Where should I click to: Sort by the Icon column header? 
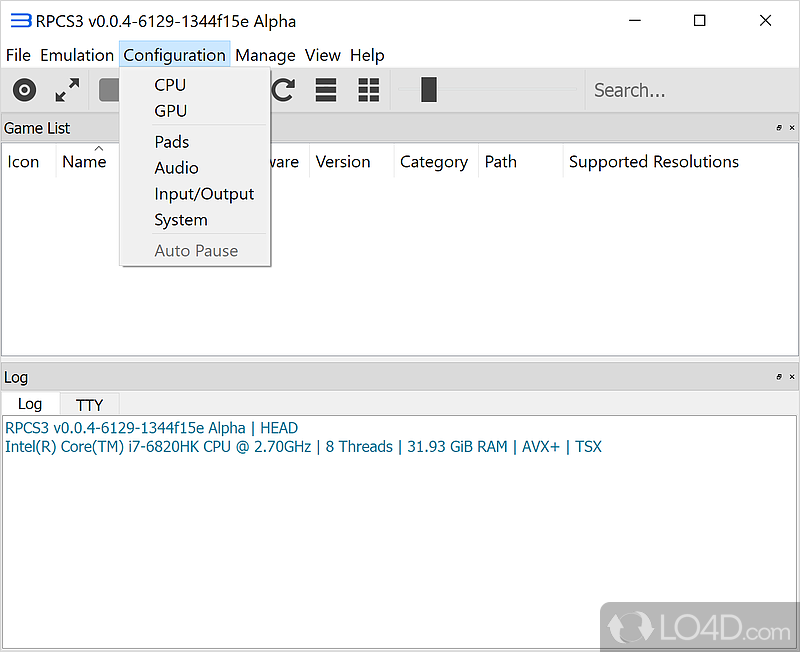tap(29, 162)
